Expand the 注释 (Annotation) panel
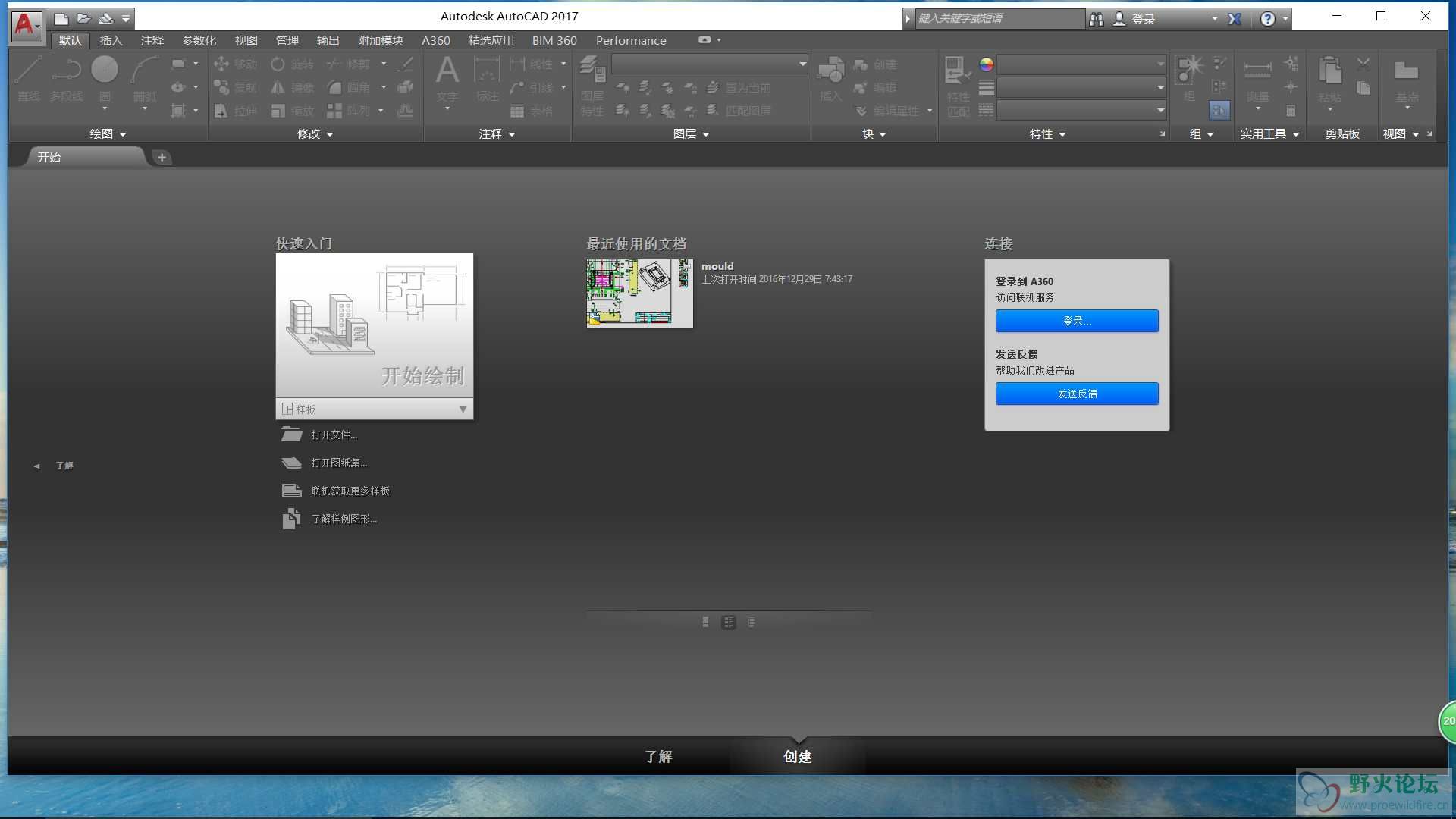The height and width of the screenshot is (819, 1456). click(x=497, y=133)
